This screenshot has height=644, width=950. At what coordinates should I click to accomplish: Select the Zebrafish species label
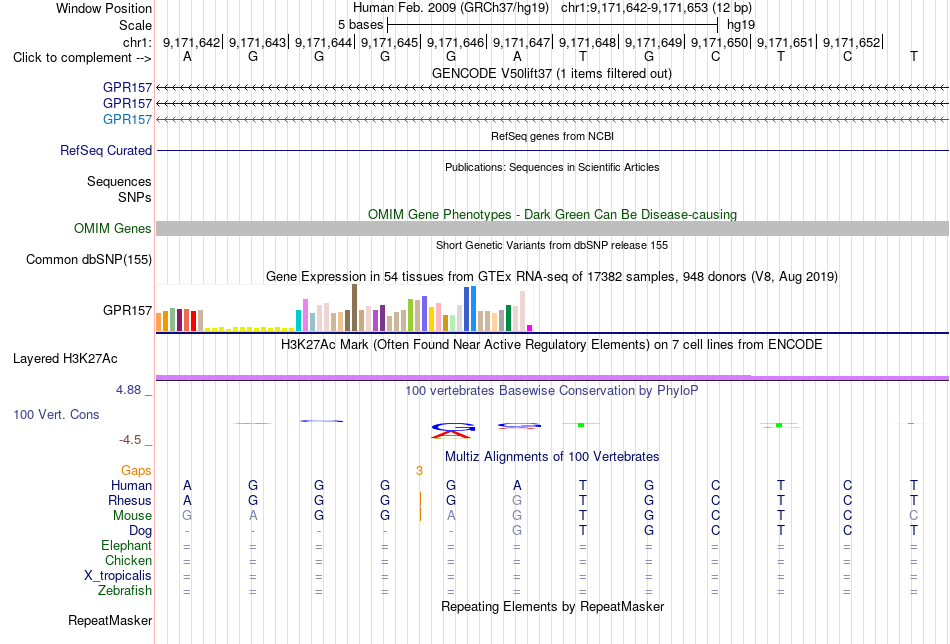pos(125,591)
